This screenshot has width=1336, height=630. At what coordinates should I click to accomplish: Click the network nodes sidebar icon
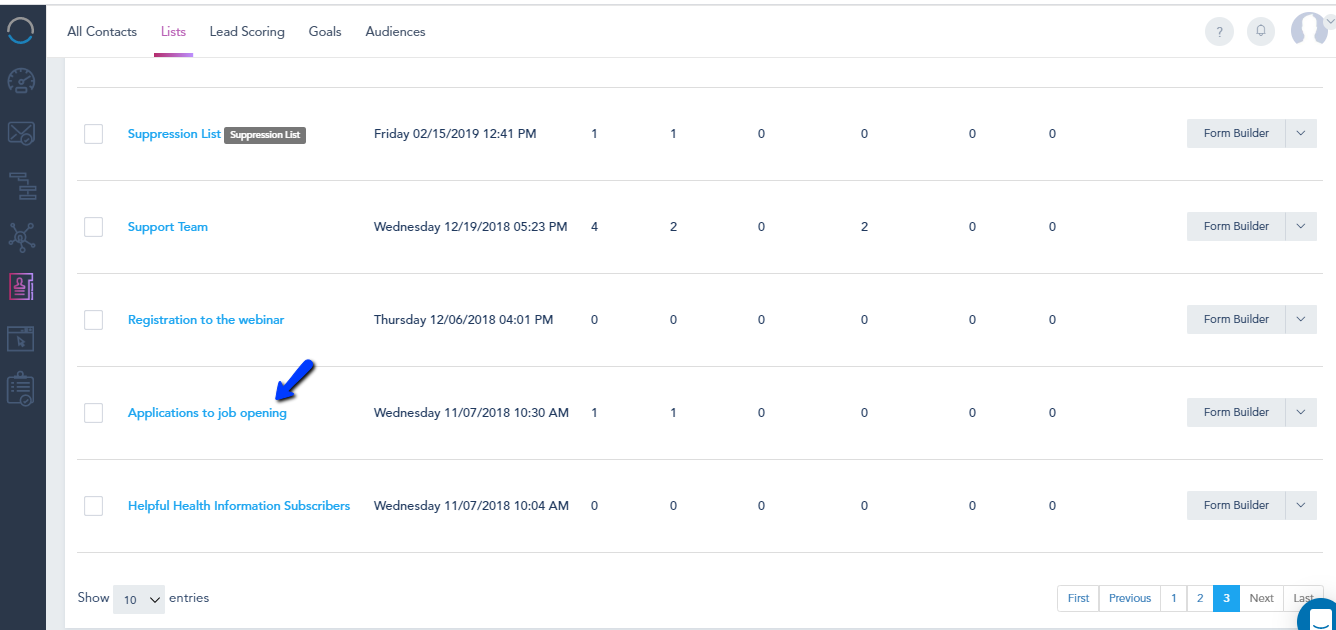tap(21, 236)
